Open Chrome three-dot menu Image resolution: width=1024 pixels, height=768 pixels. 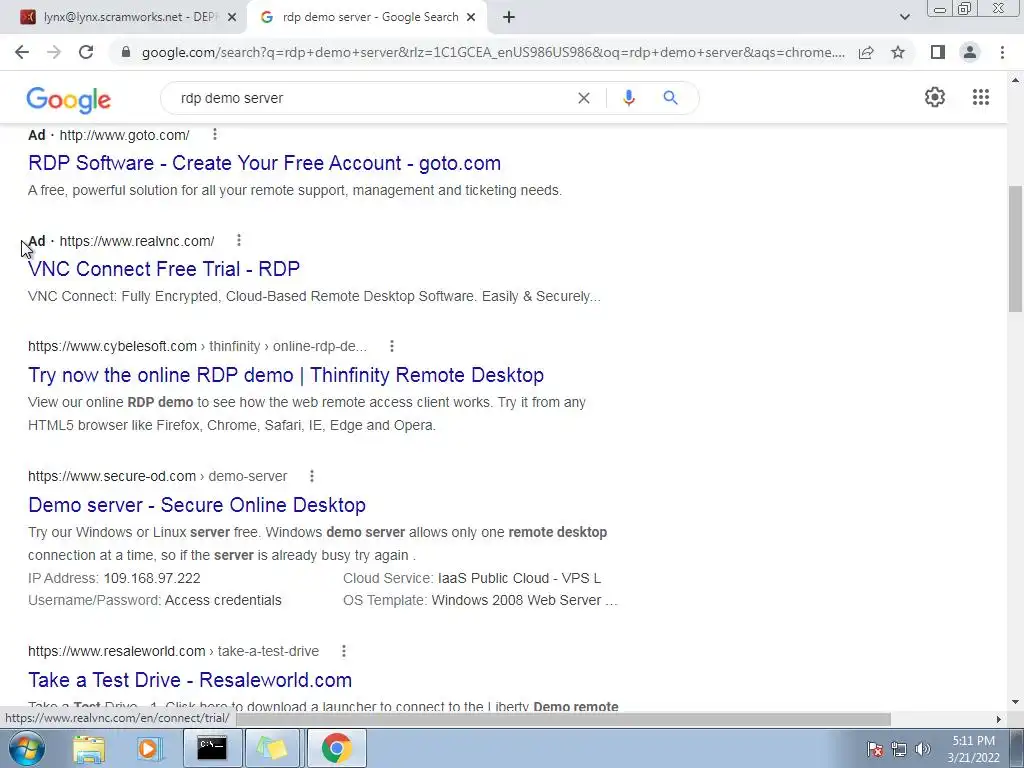click(1002, 52)
